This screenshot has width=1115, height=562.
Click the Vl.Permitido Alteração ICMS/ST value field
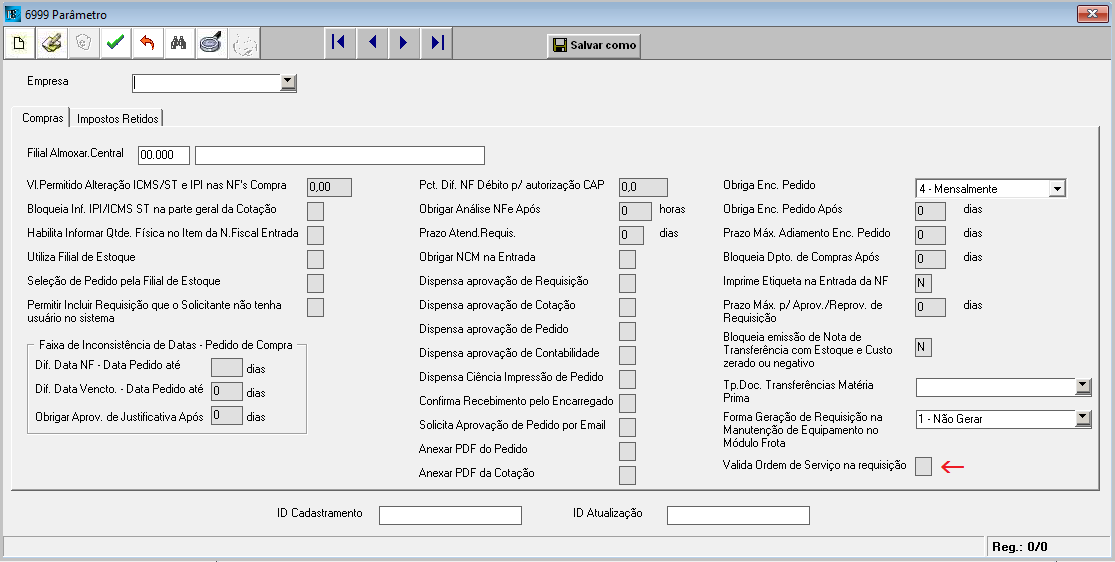pyautogui.click(x=329, y=187)
